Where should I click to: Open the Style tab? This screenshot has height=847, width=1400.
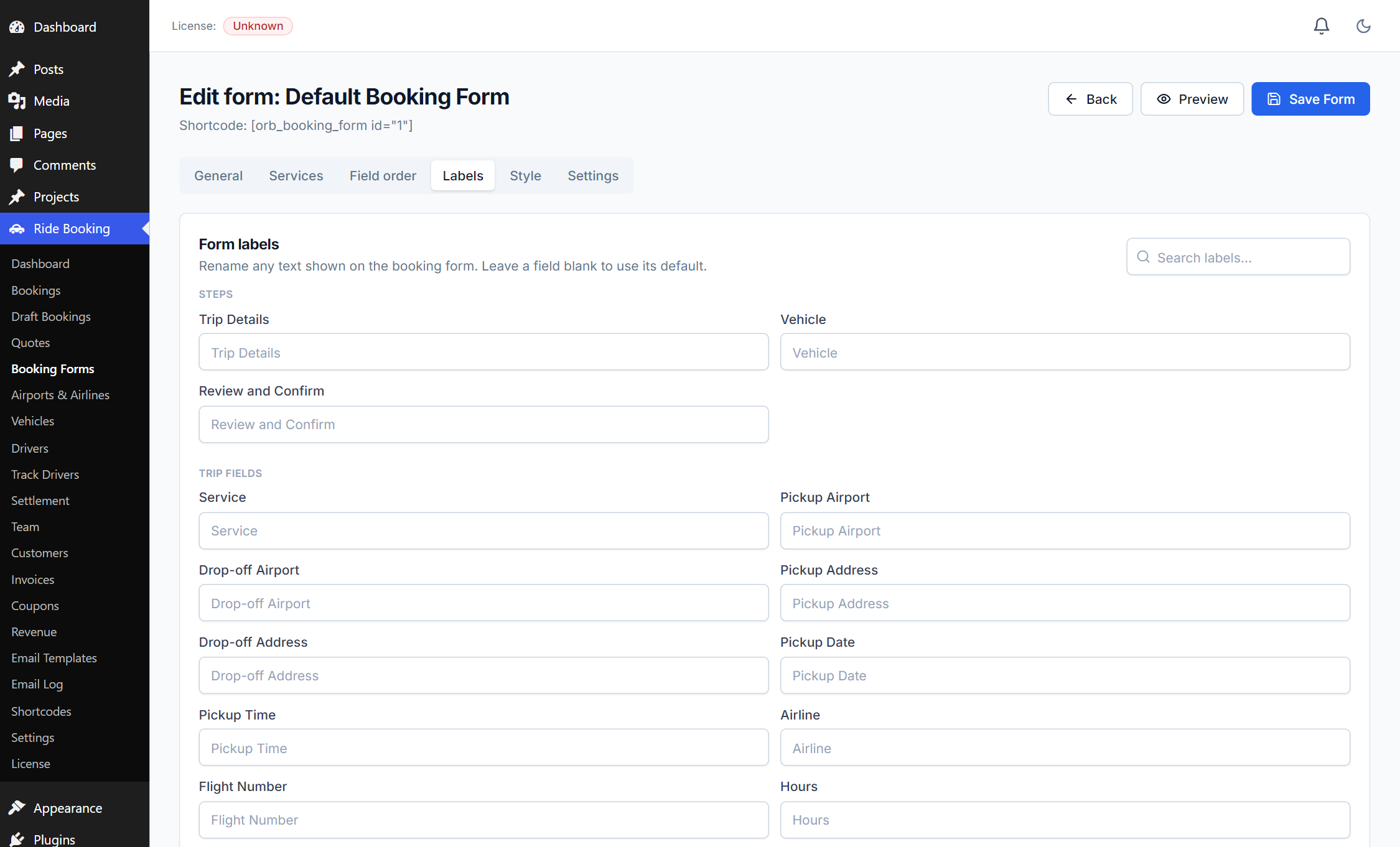(525, 175)
